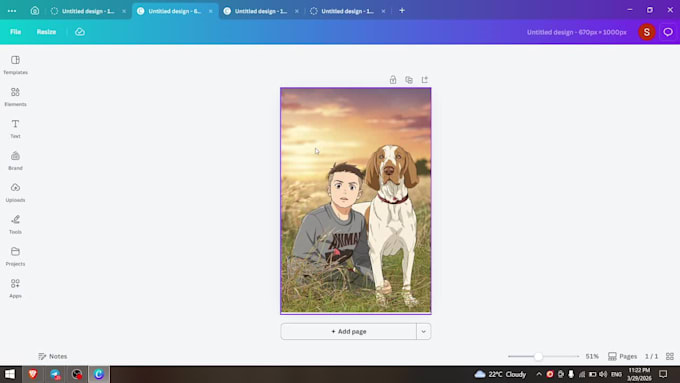Show hidden system tray icons
The image size is (680, 383).
click(x=539, y=374)
